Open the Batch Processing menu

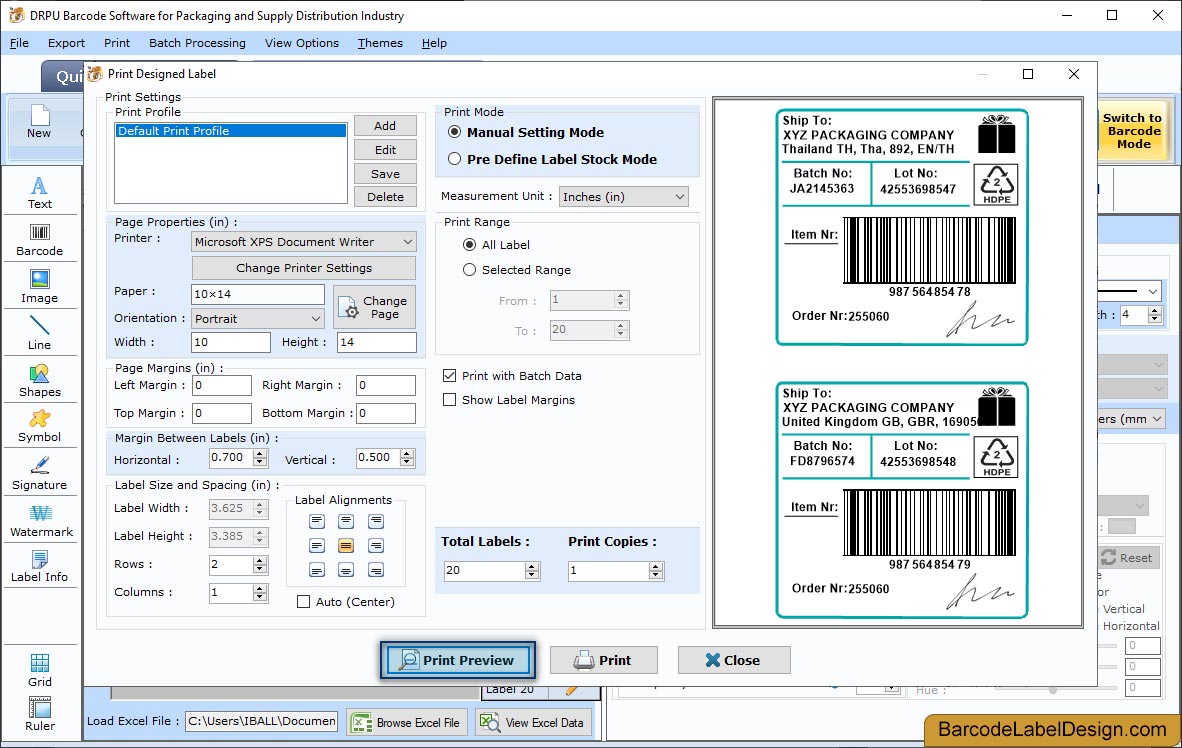[198, 43]
